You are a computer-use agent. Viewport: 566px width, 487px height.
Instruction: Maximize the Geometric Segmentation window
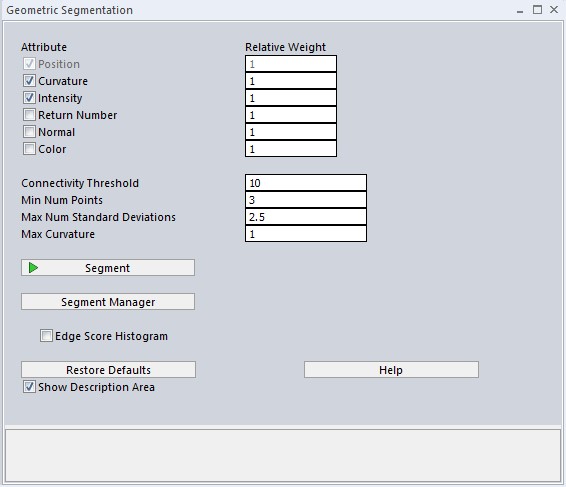[537, 10]
